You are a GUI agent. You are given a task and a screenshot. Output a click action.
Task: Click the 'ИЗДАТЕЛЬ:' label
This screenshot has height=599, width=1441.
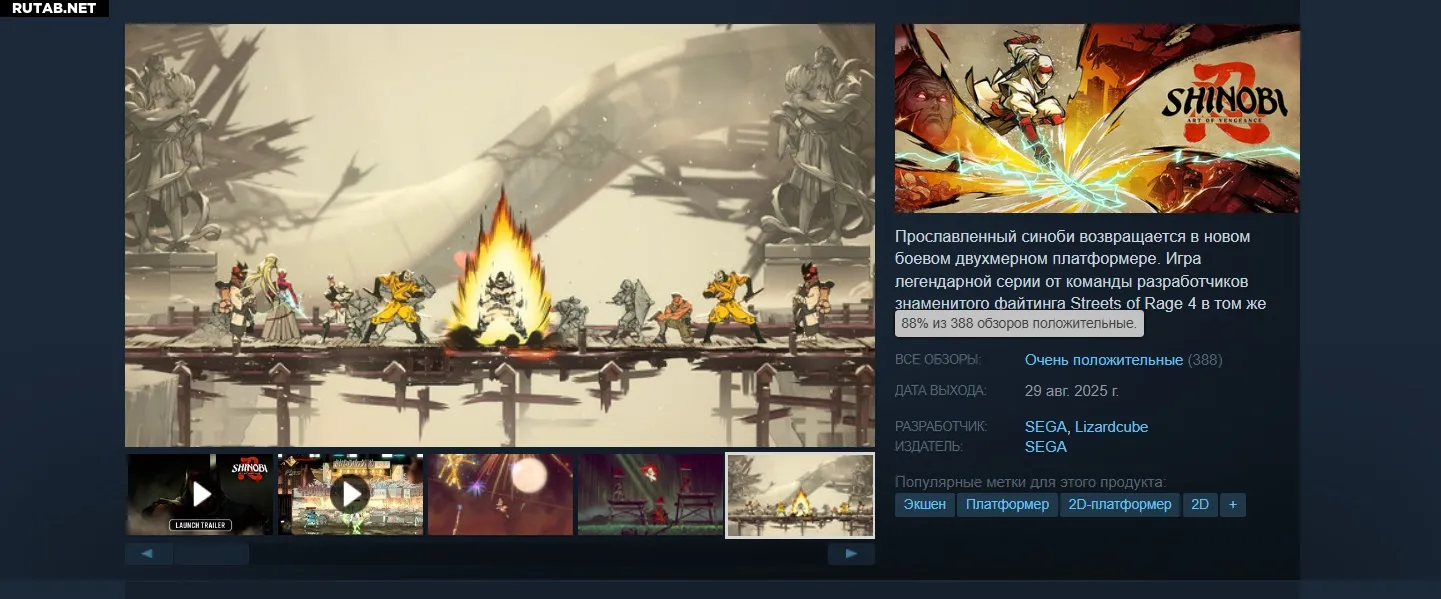[929, 447]
